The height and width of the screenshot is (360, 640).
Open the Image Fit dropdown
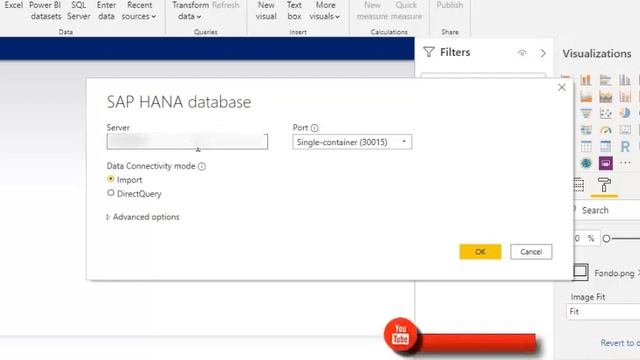click(x=603, y=312)
